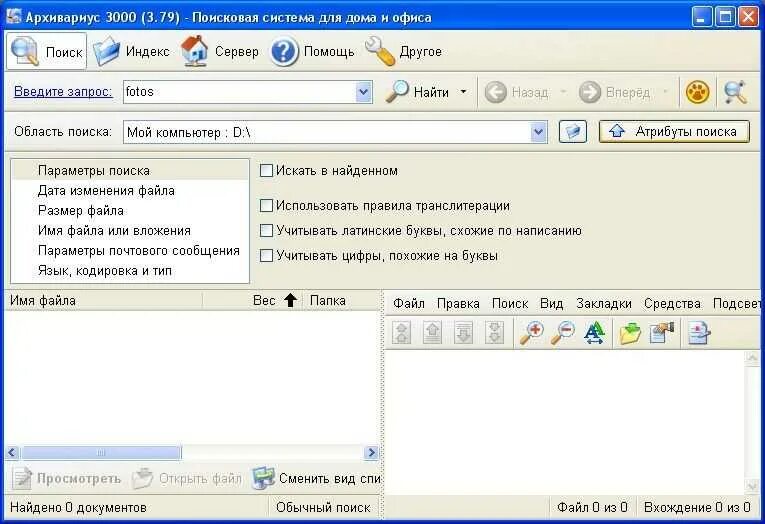Open the Файл menu in viewer

(409, 303)
